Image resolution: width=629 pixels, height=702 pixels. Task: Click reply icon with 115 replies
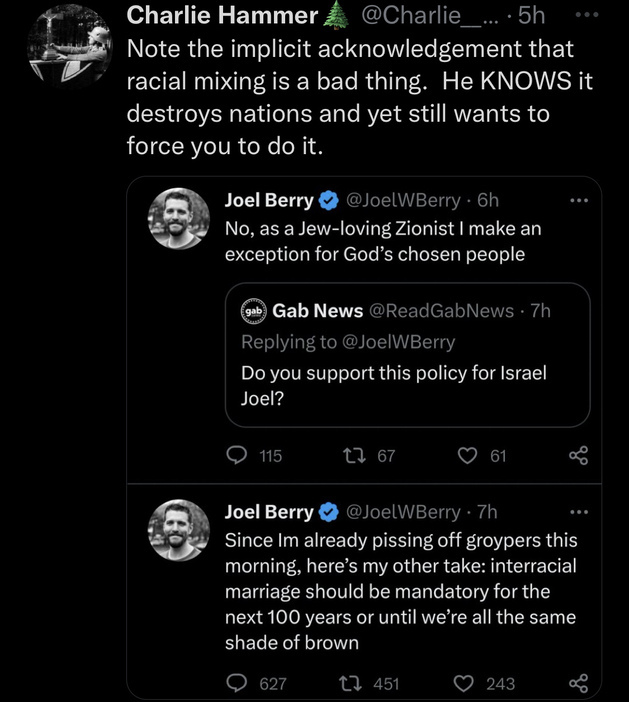tap(237, 455)
